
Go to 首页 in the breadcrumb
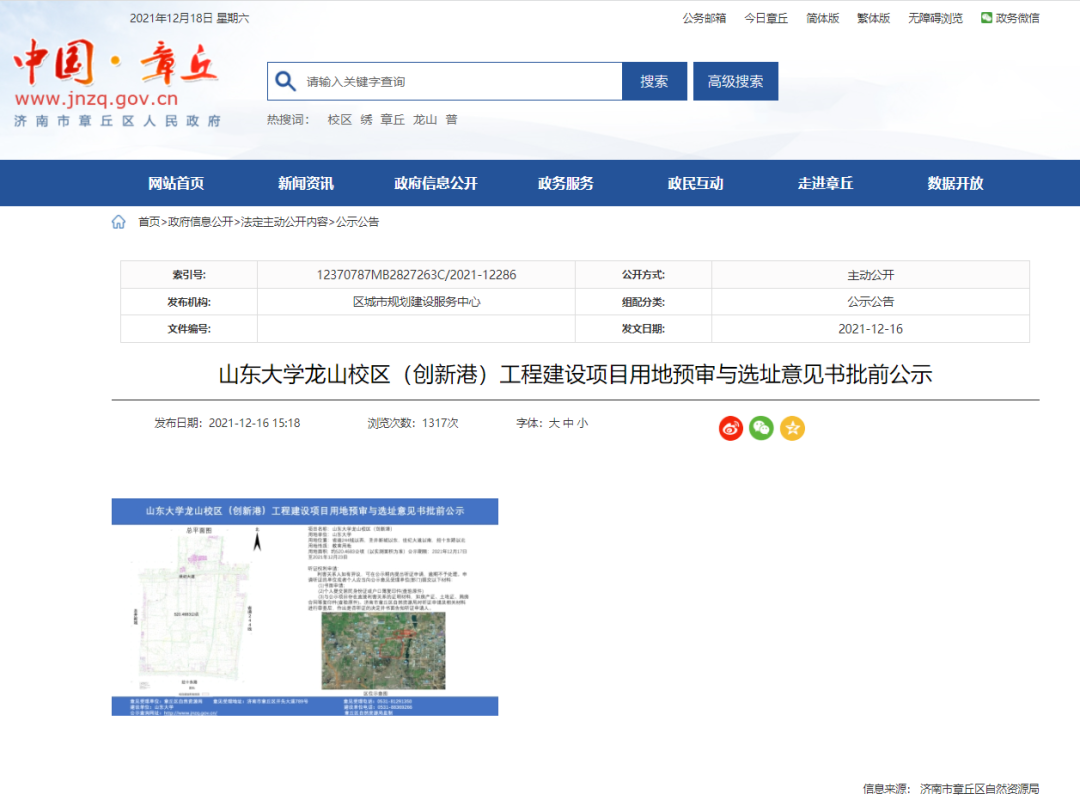[x=149, y=222]
